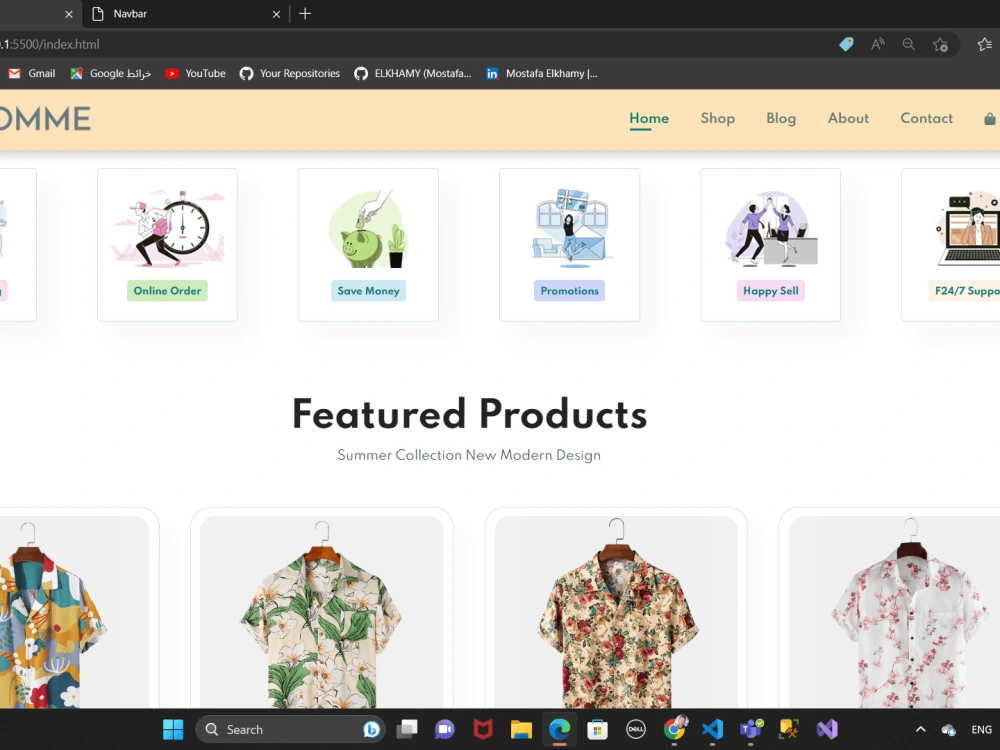Click the Promotions label
Screen dimensions: 1000x750
pyautogui.click(x=570, y=291)
